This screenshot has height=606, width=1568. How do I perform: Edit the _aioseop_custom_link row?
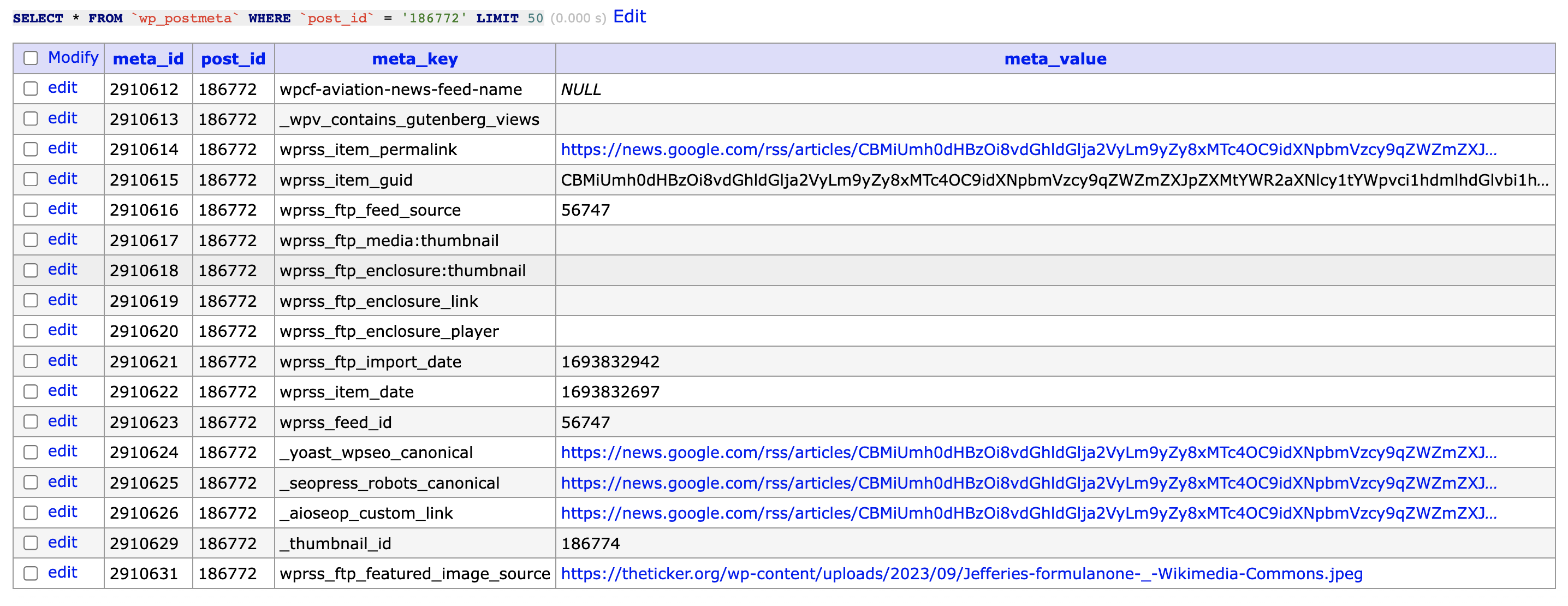[63, 512]
